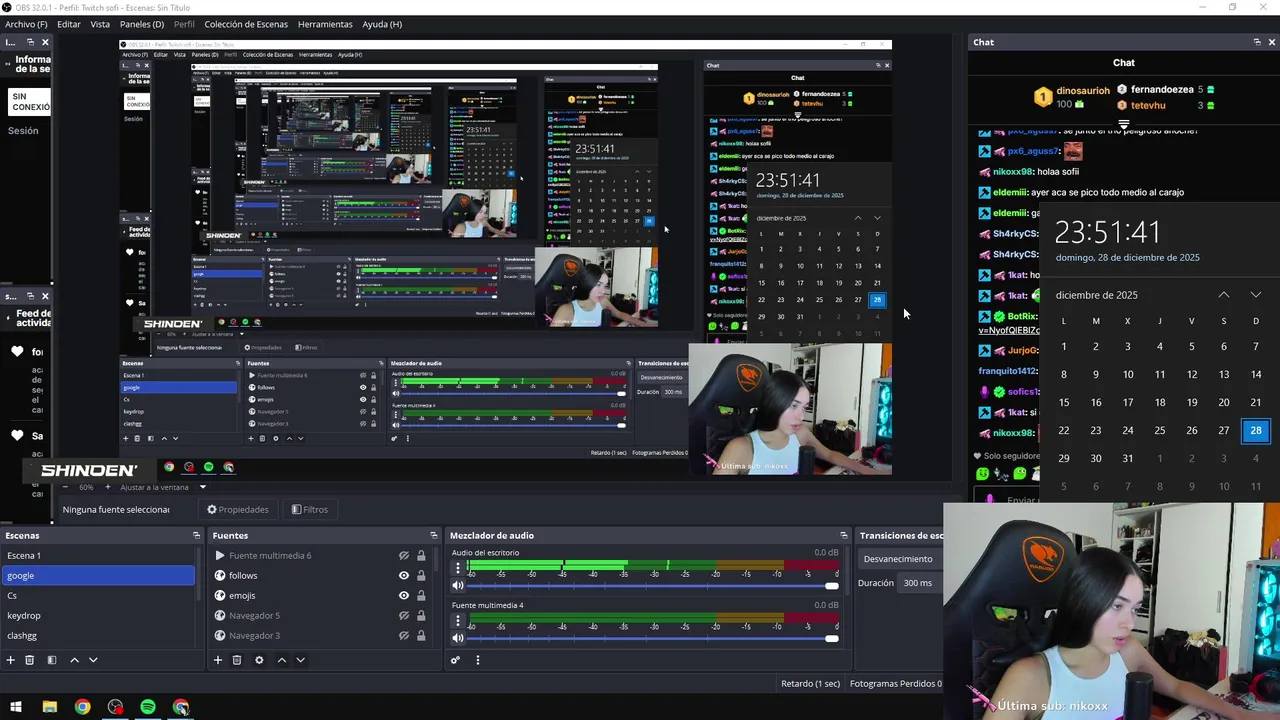Open the Ayuda menu
This screenshot has width=1280, height=720.
point(382,24)
